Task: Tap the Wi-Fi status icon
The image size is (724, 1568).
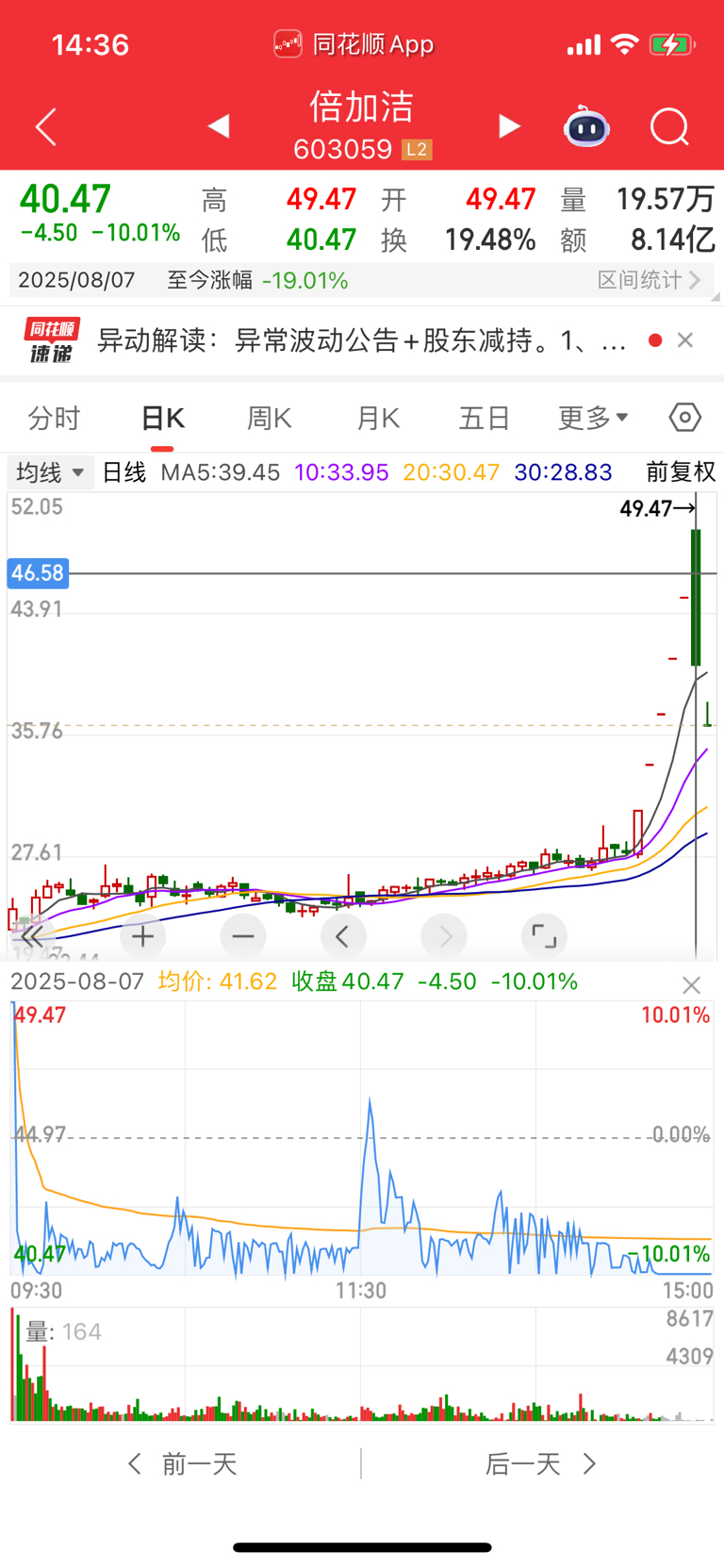Action: (624, 43)
